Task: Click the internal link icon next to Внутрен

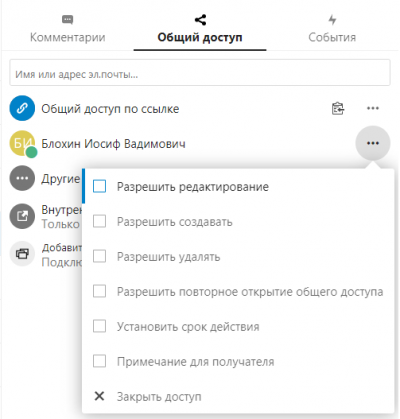Action: click(x=22, y=216)
